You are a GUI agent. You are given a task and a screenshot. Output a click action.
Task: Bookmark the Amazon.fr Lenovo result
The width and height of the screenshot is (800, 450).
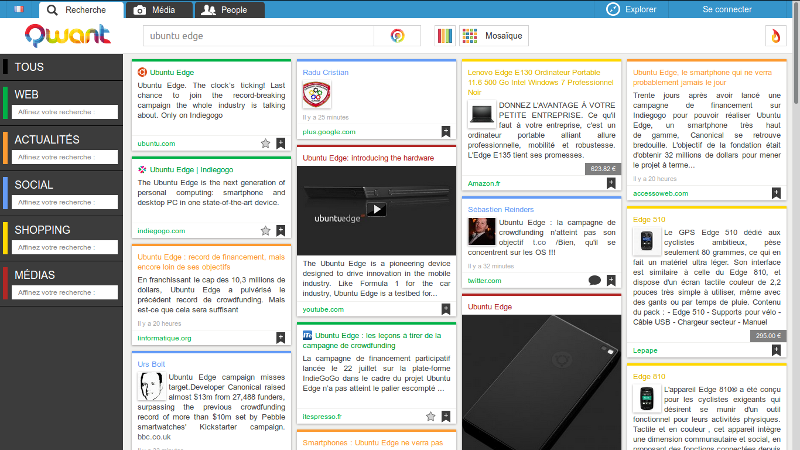click(x=611, y=183)
